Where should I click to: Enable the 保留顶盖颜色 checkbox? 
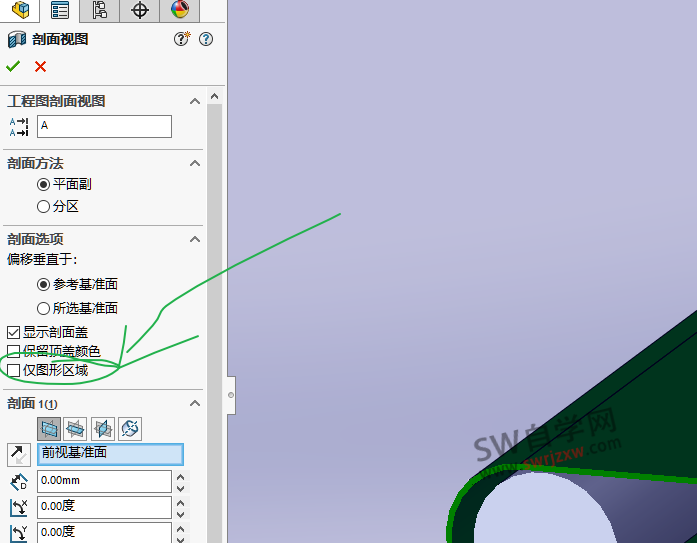(13, 351)
